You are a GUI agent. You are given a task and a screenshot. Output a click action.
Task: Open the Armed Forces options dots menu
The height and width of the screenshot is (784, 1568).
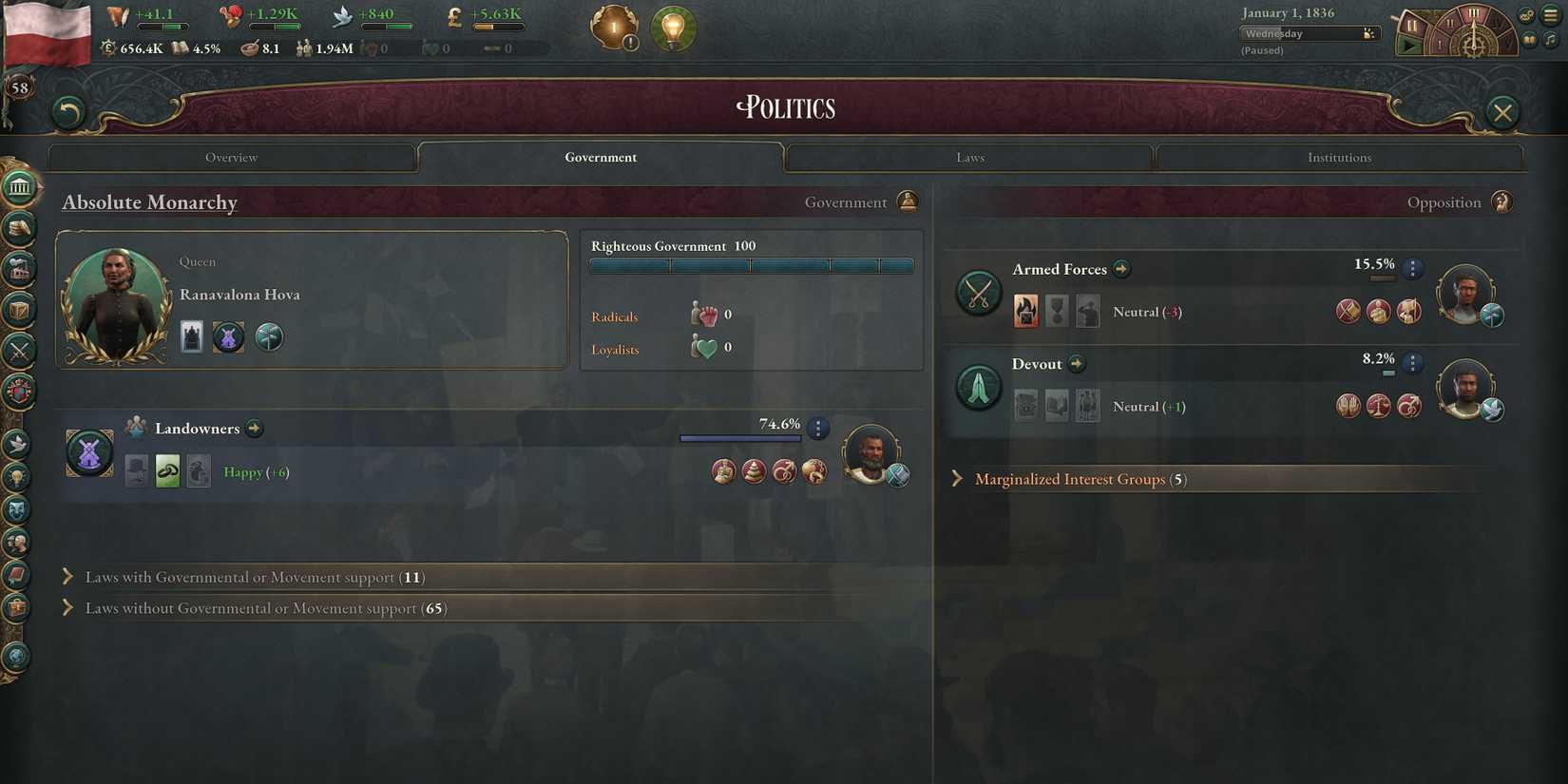[x=1413, y=269]
